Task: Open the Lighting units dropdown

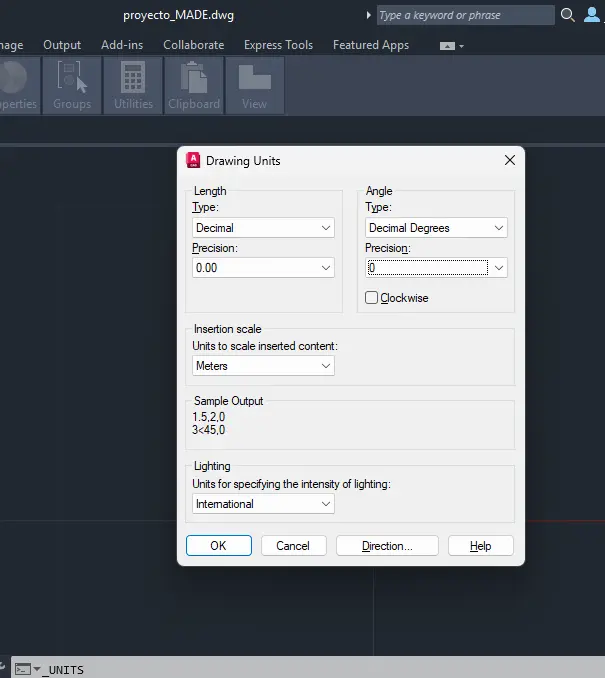Action: click(x=263, y=504)
